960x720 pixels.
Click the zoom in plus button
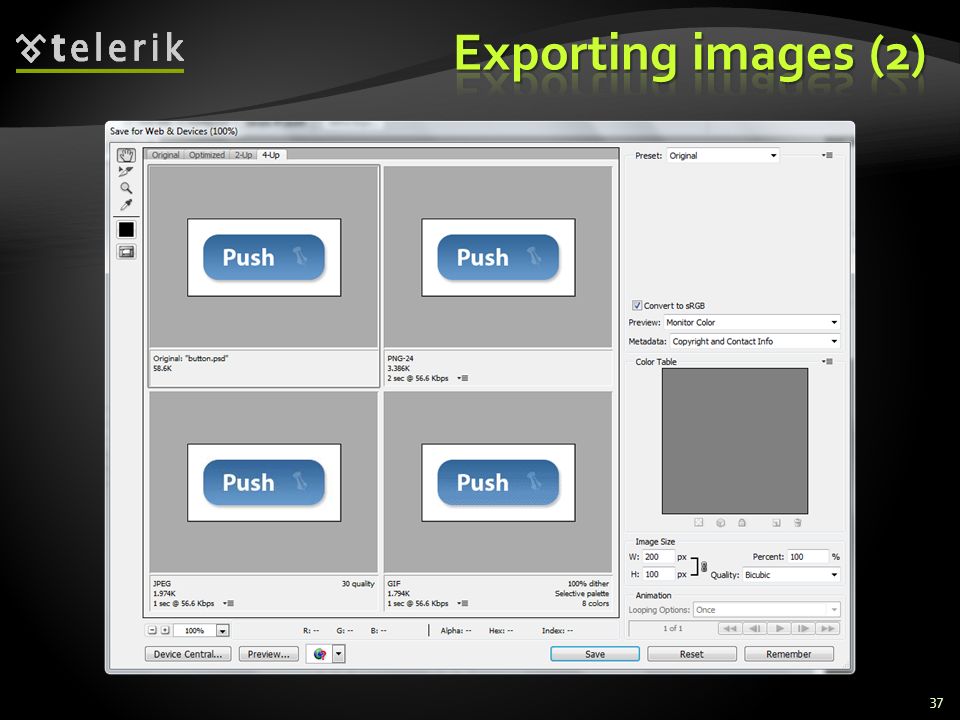click(165, 630)
